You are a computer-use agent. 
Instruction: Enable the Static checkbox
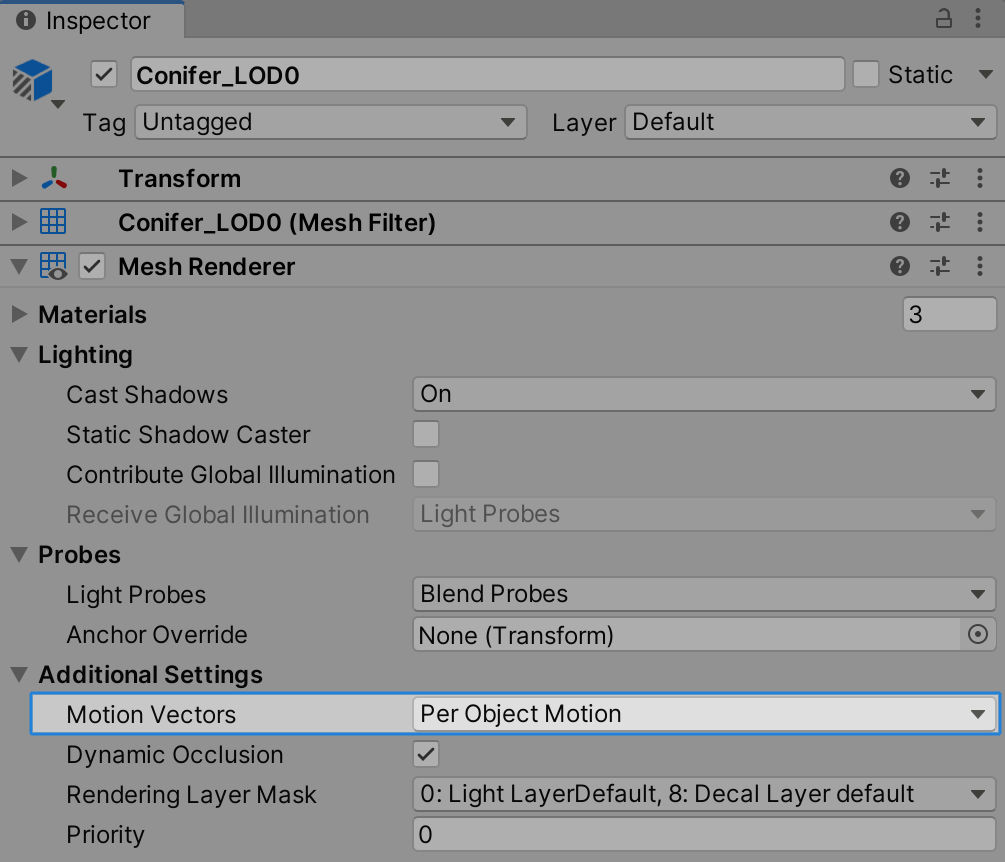tap(866, 75)
